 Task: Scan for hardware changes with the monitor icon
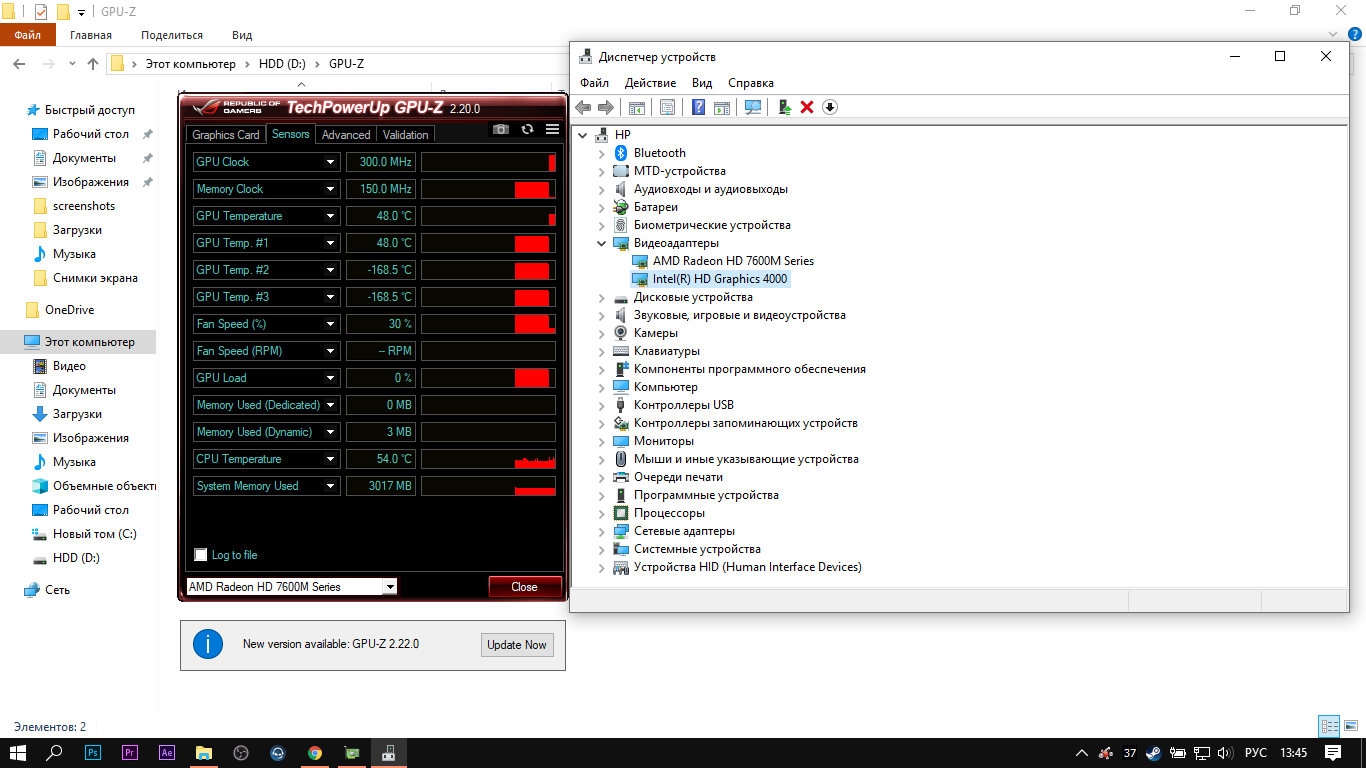tap(753, 107)
